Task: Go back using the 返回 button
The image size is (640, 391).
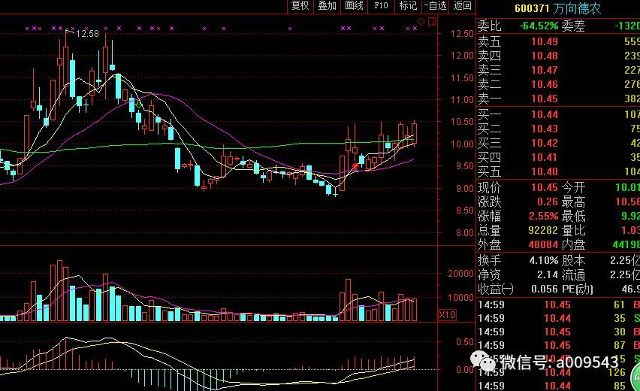Action: click(462, 6)
